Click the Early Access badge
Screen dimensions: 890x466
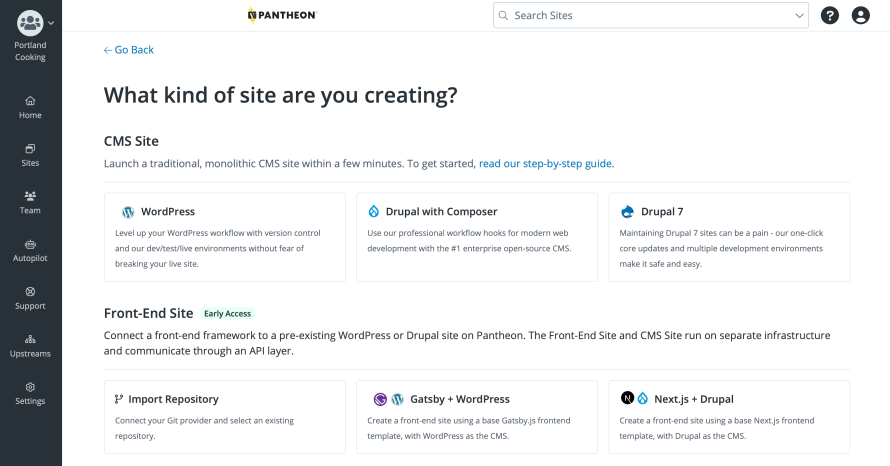pos(228,313)
